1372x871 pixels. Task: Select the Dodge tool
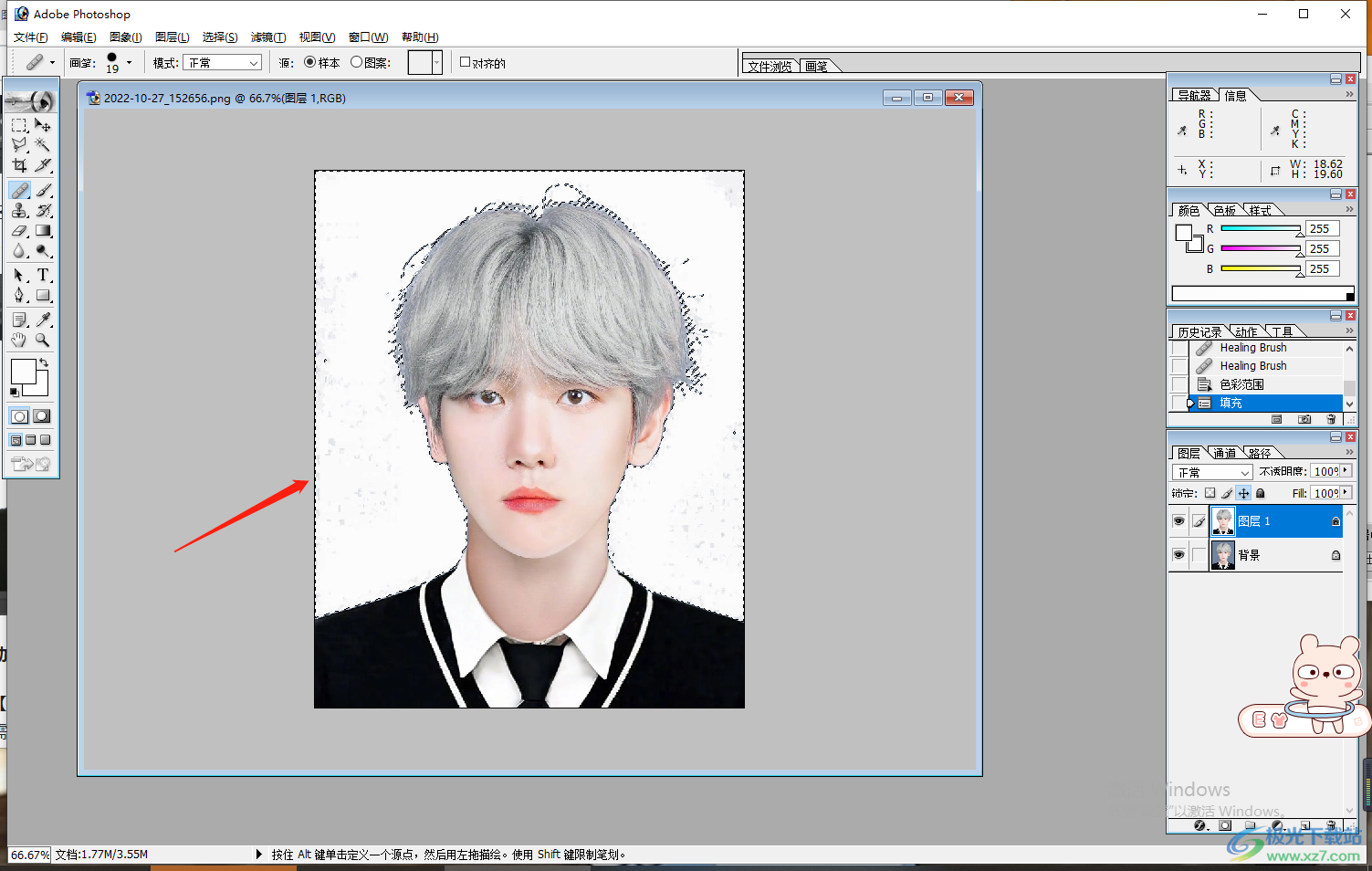[x=43, y=250]
